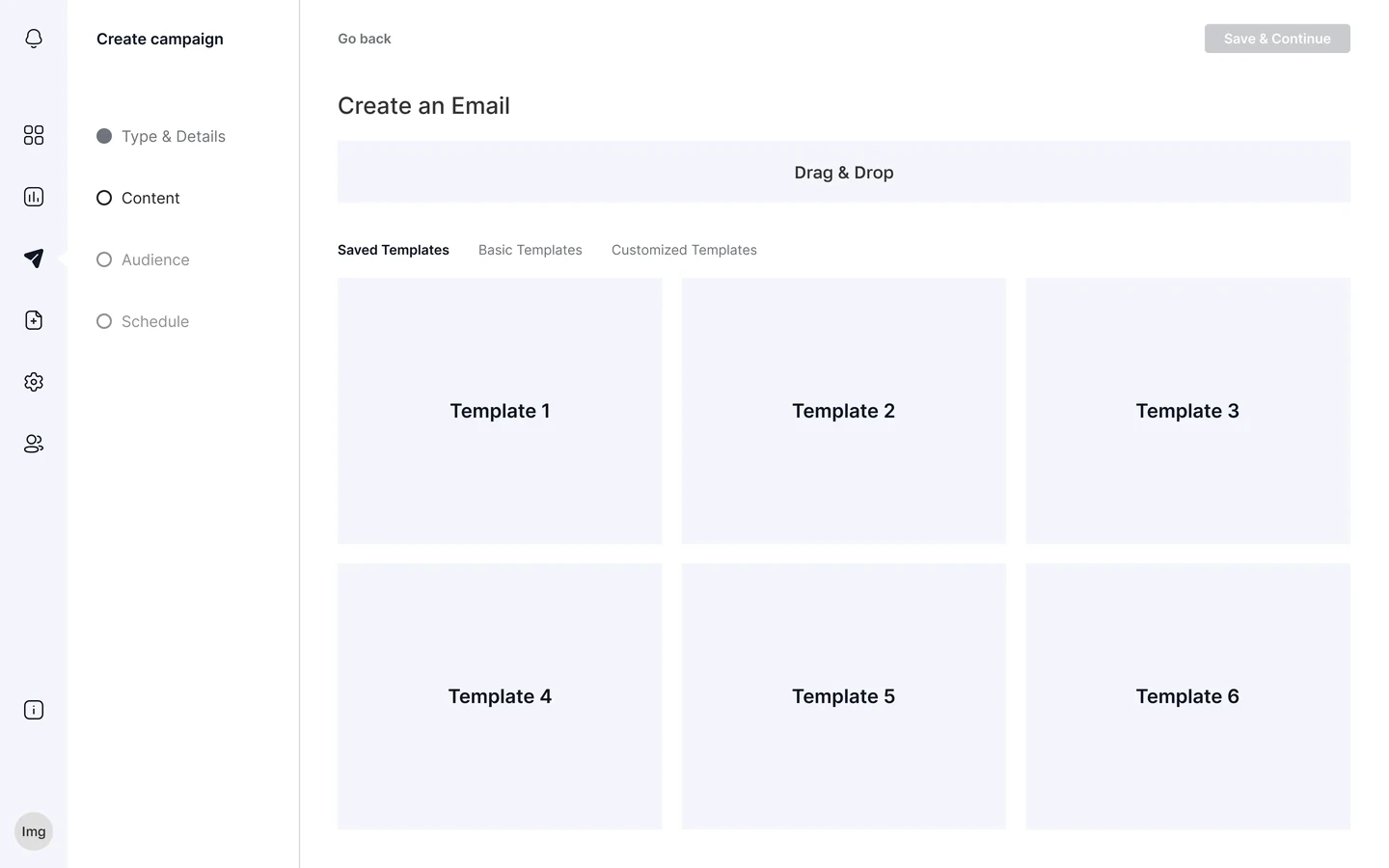The image size is (1389, 868).
Task: Open the analytics bar chart icon
Action: tap(34, 197)
